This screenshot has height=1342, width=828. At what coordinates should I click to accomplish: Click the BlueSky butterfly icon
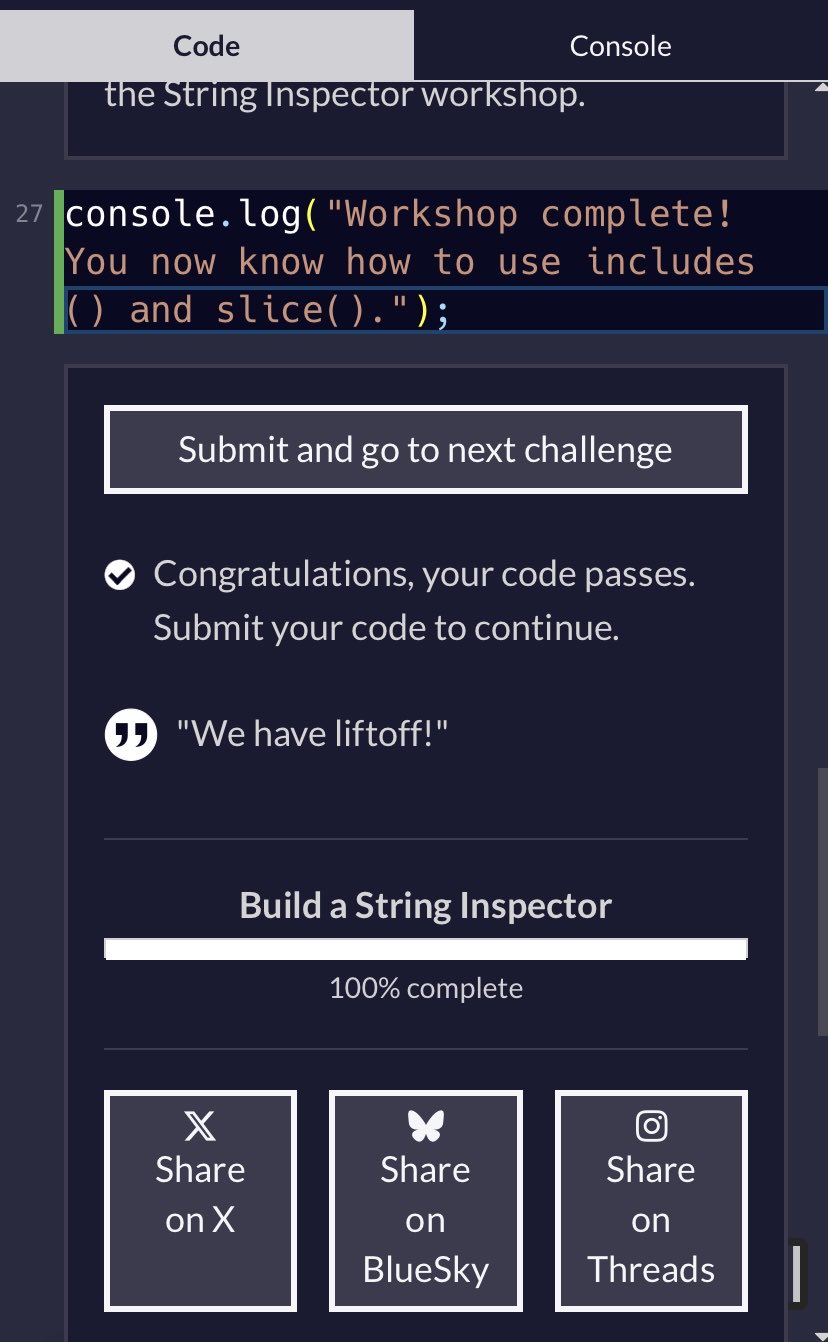(425, 1127)
